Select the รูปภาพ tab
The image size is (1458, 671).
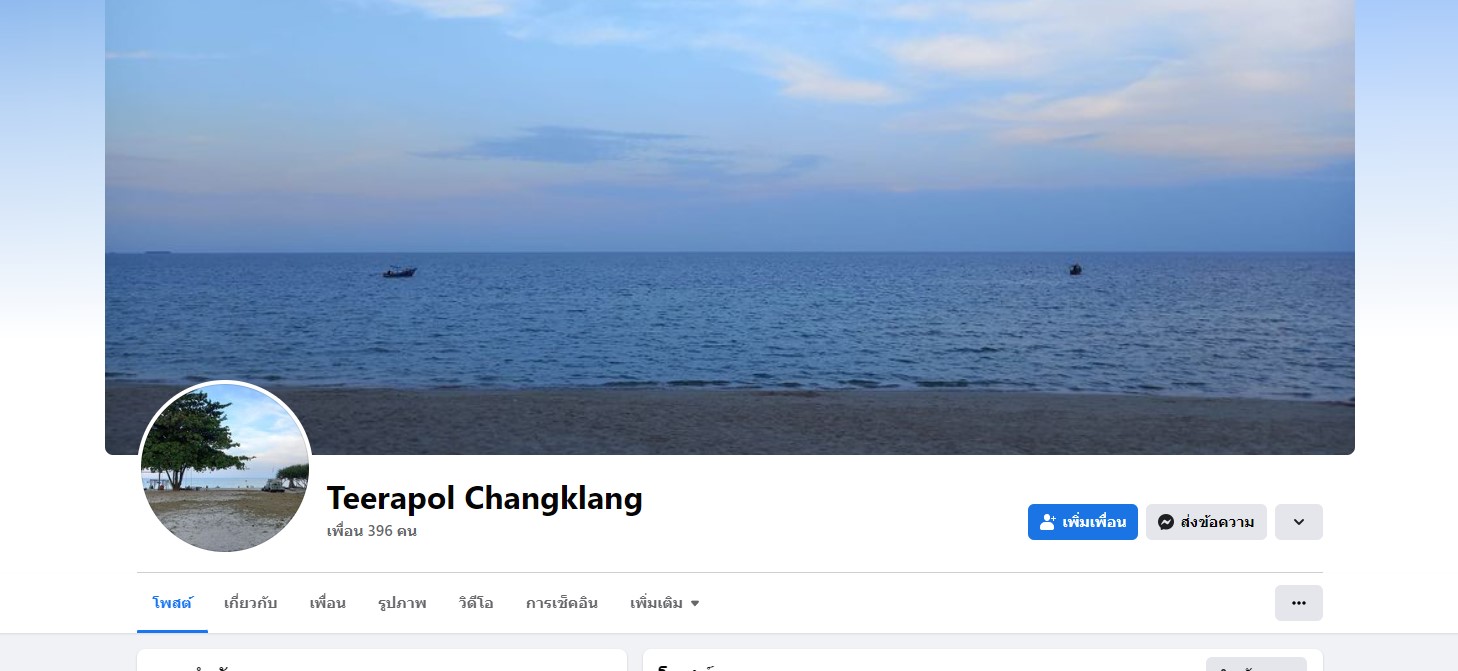402,603
